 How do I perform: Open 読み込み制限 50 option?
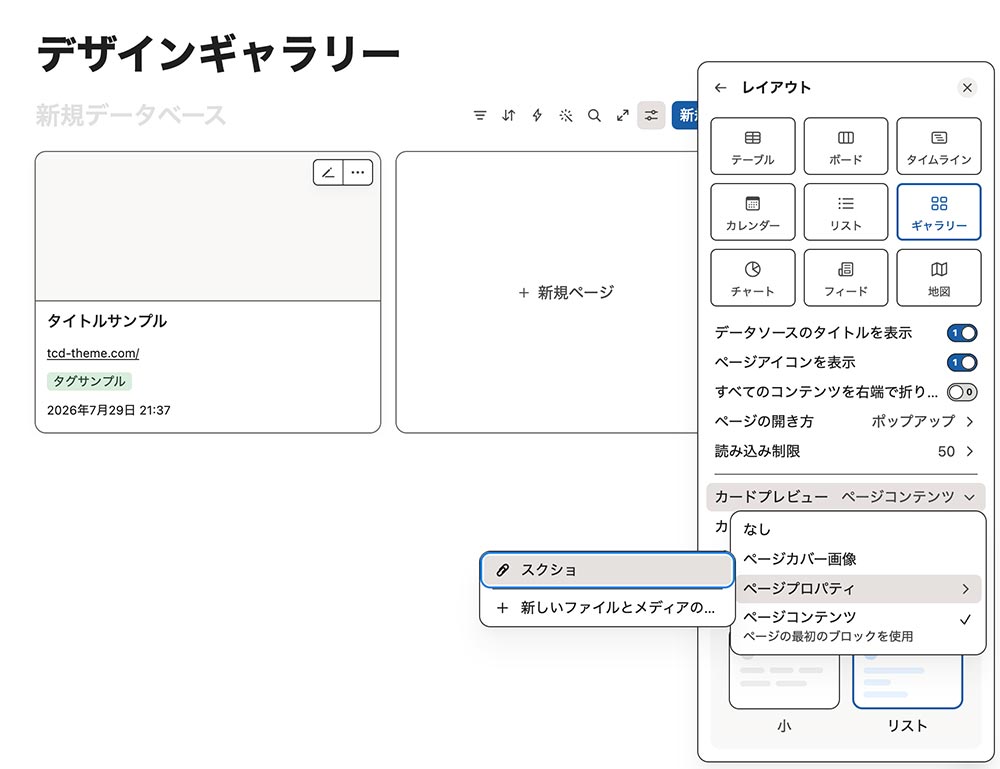(845, 451)
